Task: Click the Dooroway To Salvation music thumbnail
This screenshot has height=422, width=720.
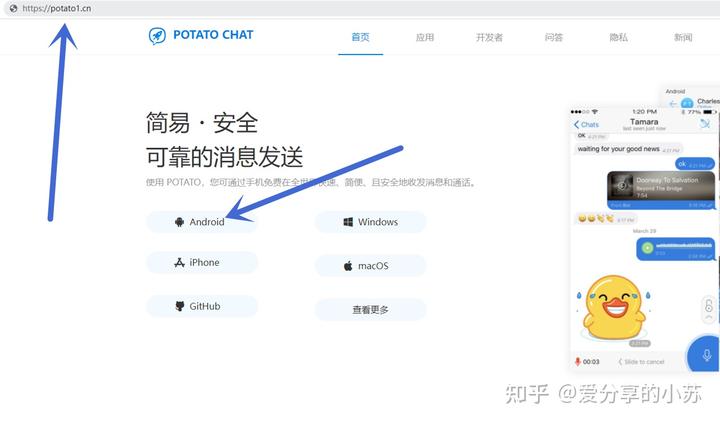Action: click(x=622, y=186)
